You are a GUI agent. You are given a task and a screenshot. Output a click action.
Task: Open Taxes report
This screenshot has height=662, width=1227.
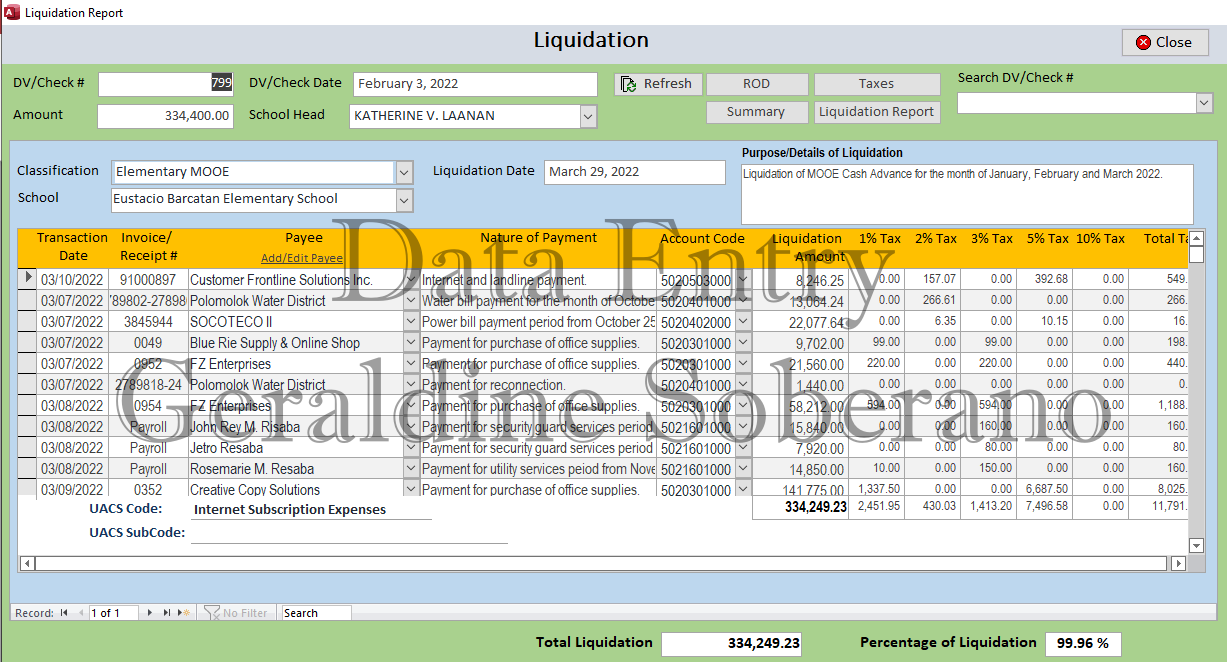[876, 84]
